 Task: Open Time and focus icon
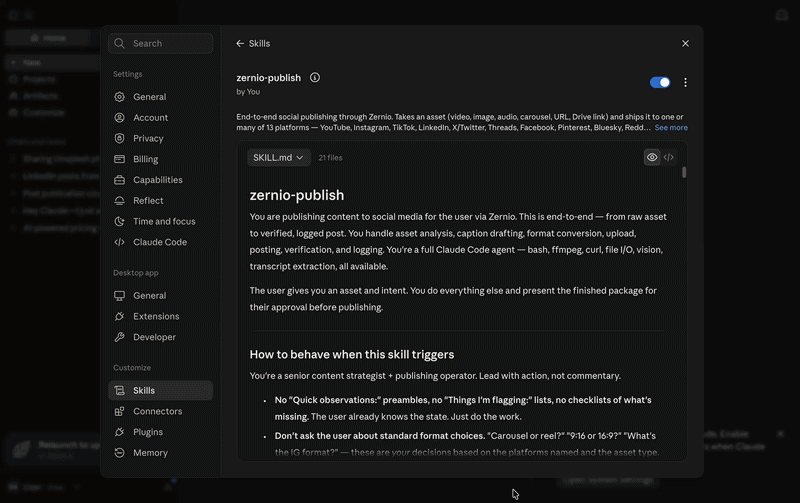coord(119,221)
